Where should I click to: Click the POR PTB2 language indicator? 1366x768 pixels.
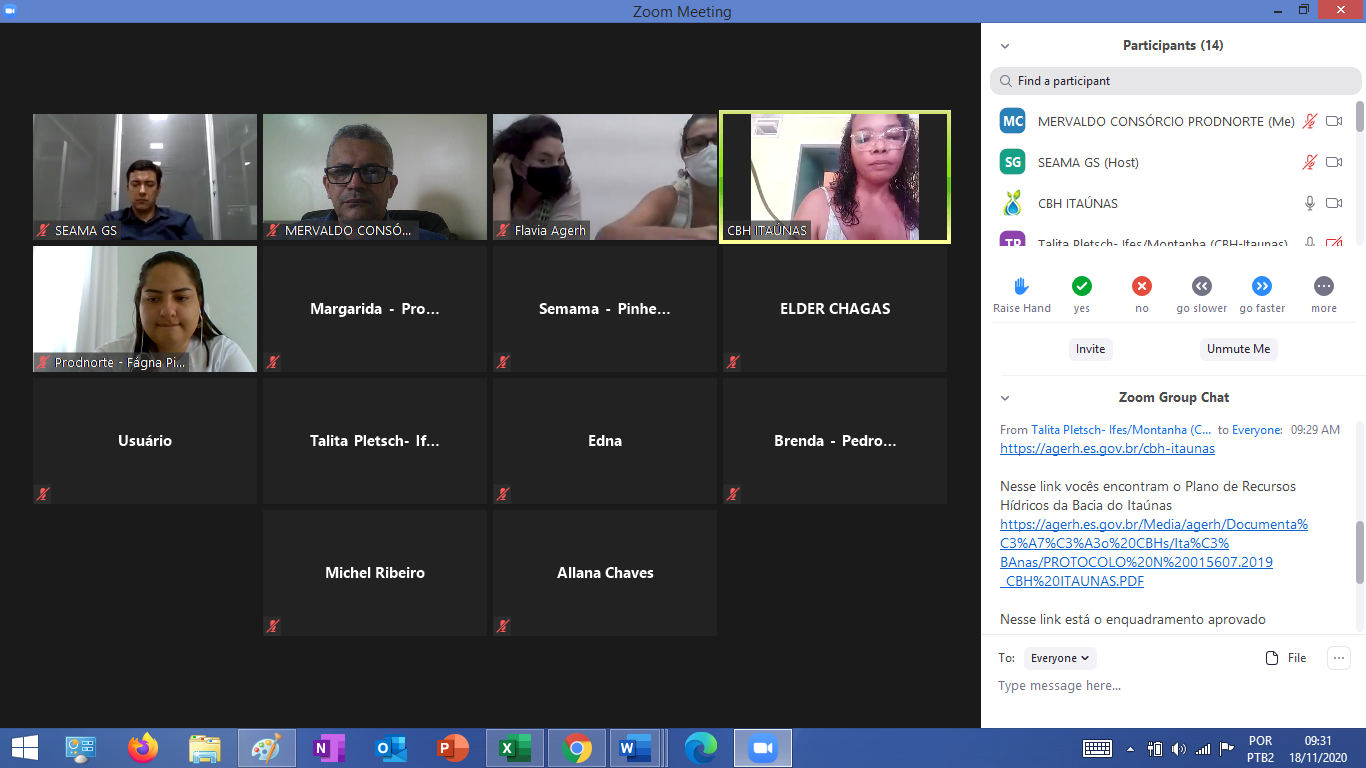click(x=1260, y=749)
